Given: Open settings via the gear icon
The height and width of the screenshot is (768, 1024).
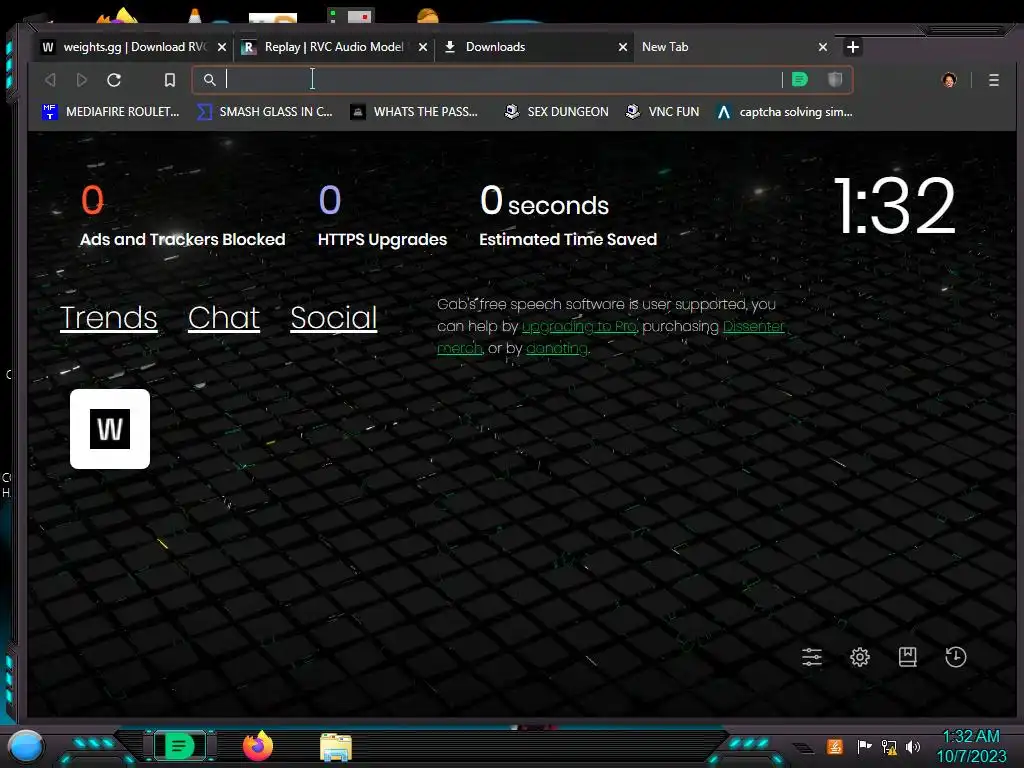Looking at the screenshot, I should [859, 657].
